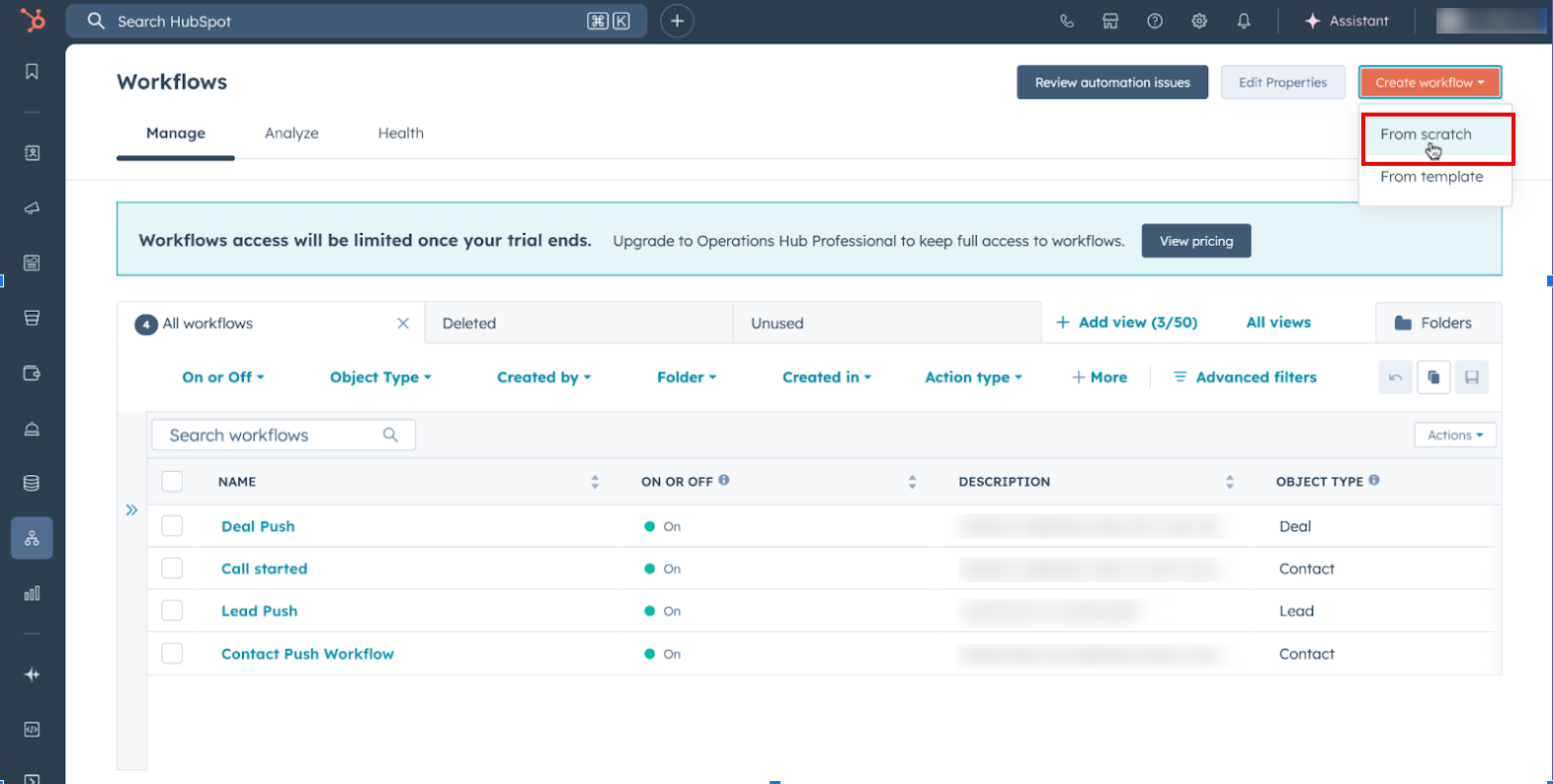The width and height of the screenshot is (1553, 784).
Task: Select the Deal Push workflow checkbox
Action: coord(172,525)
